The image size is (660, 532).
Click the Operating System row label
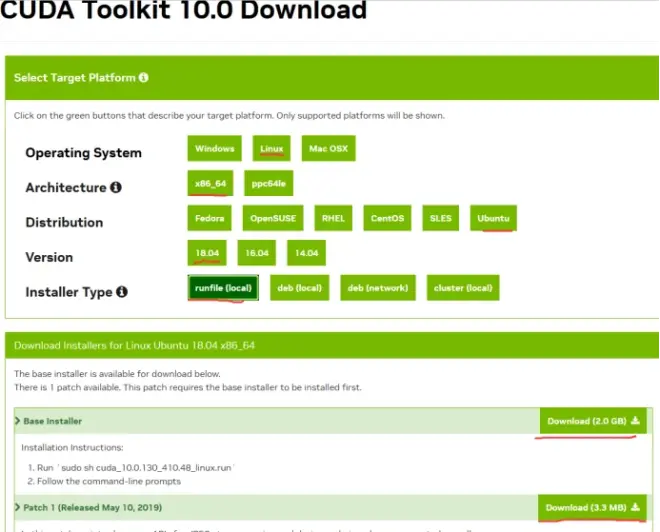(x=83, y=152)
